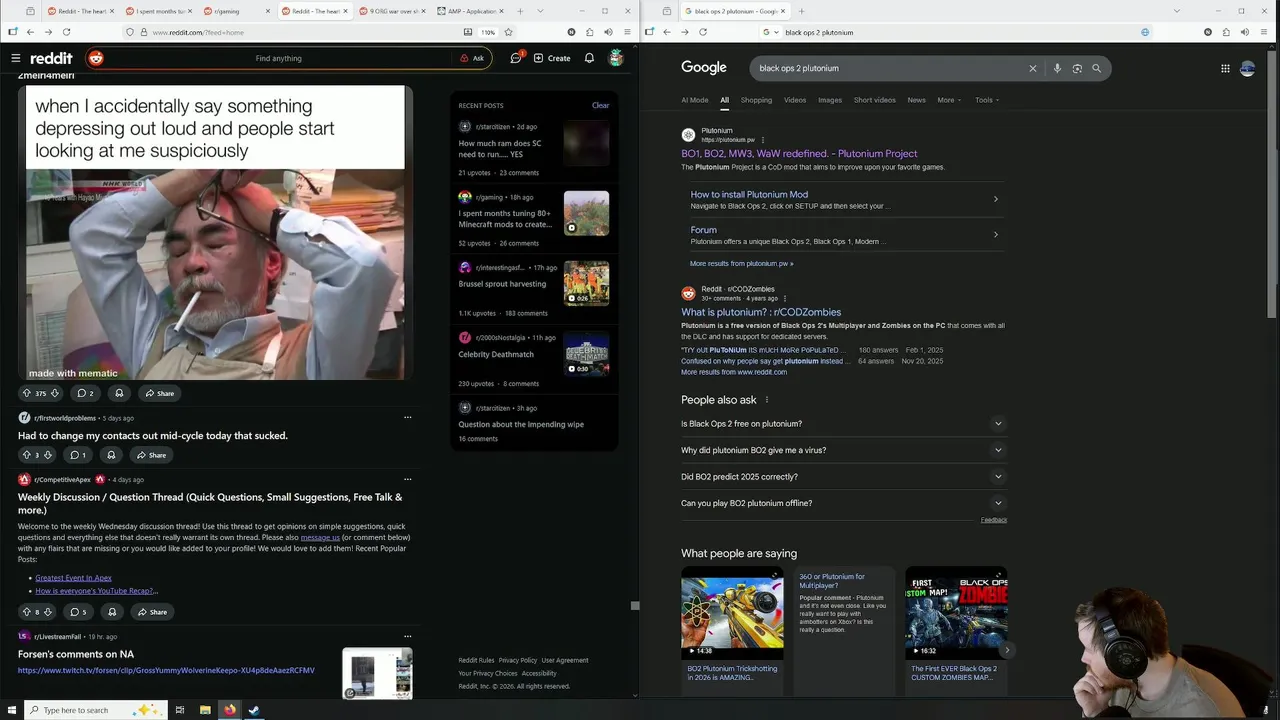Image resolution: width=1280 pixels, height=720 pixels.
Task: Open Steam from the taskbar
Action: pos(254,710)
